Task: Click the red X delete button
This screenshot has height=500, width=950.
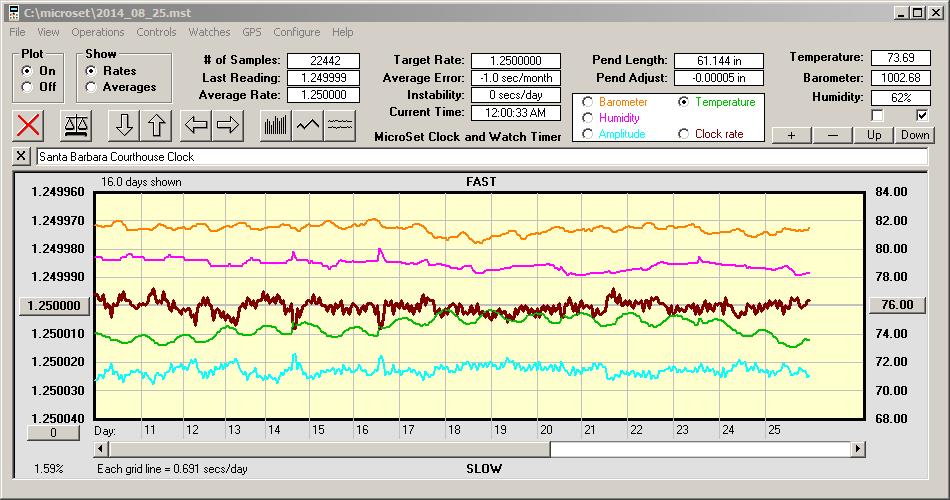Action: pyautogui.click(x=28, y=125)
